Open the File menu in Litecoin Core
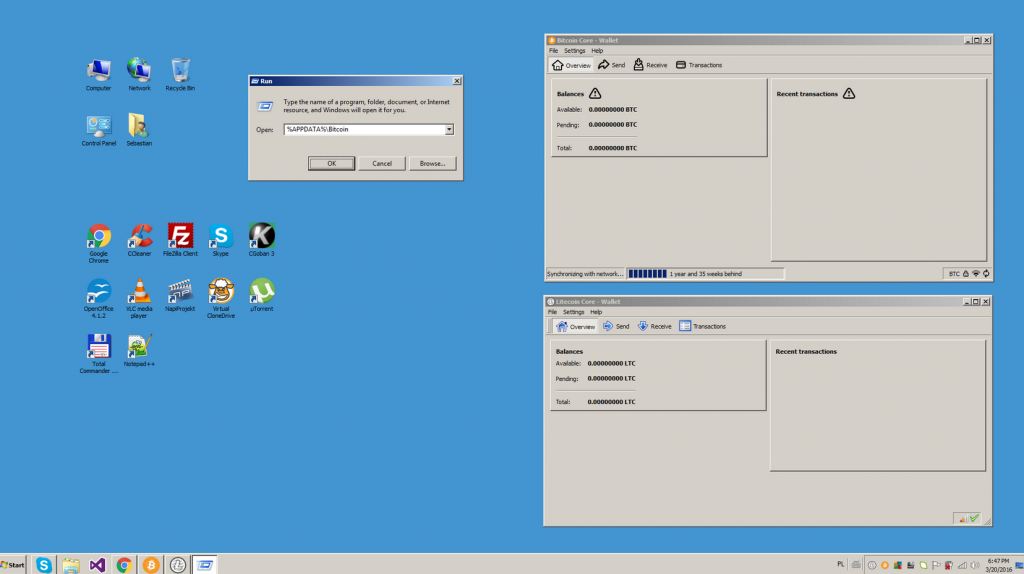The height and width of the screenshot is (574, 1024). pyautogui.click(x=552, y=312)
